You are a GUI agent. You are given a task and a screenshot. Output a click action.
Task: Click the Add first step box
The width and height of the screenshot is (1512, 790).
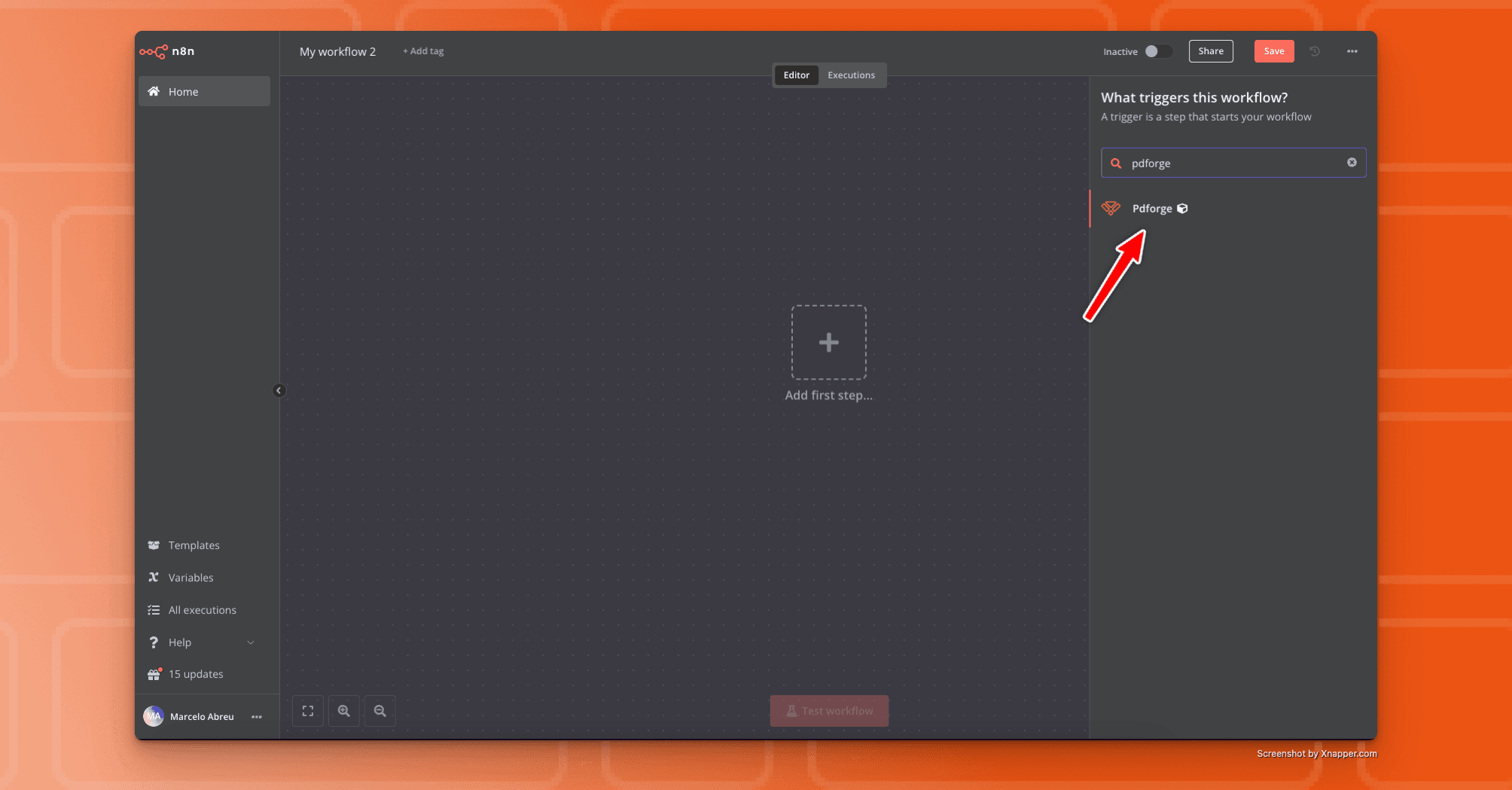[x=828, y=343]
